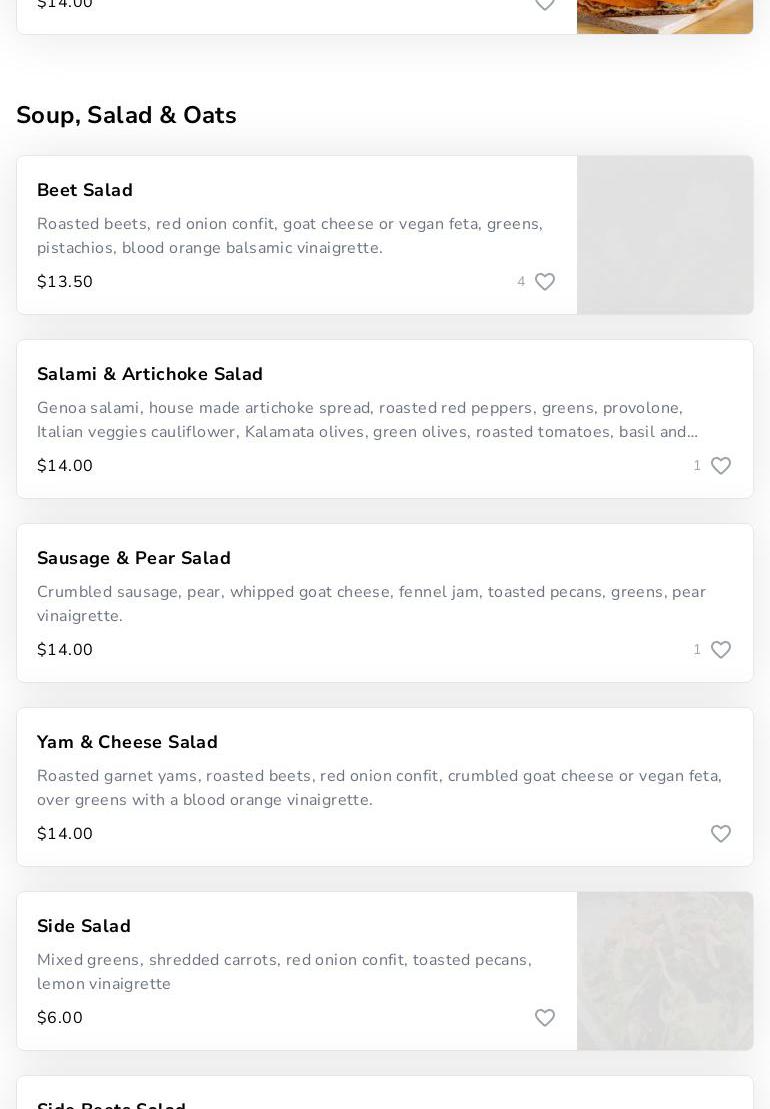The height and width of the screenshot is (1109, 770).
Task: Open the partially visible Side Beets Salad
Action: pyautogui.click(x=112, y=1102)
